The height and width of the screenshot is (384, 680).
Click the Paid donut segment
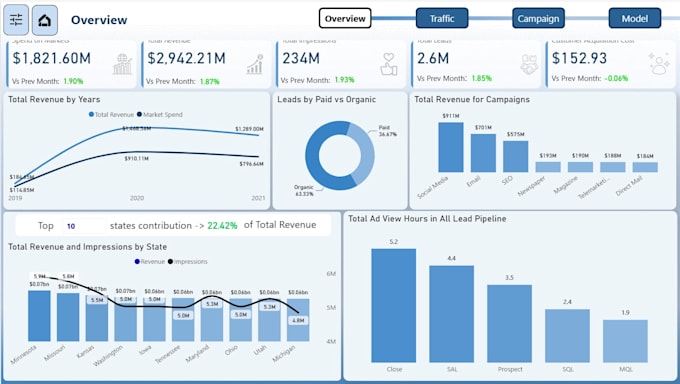(366, 151)
